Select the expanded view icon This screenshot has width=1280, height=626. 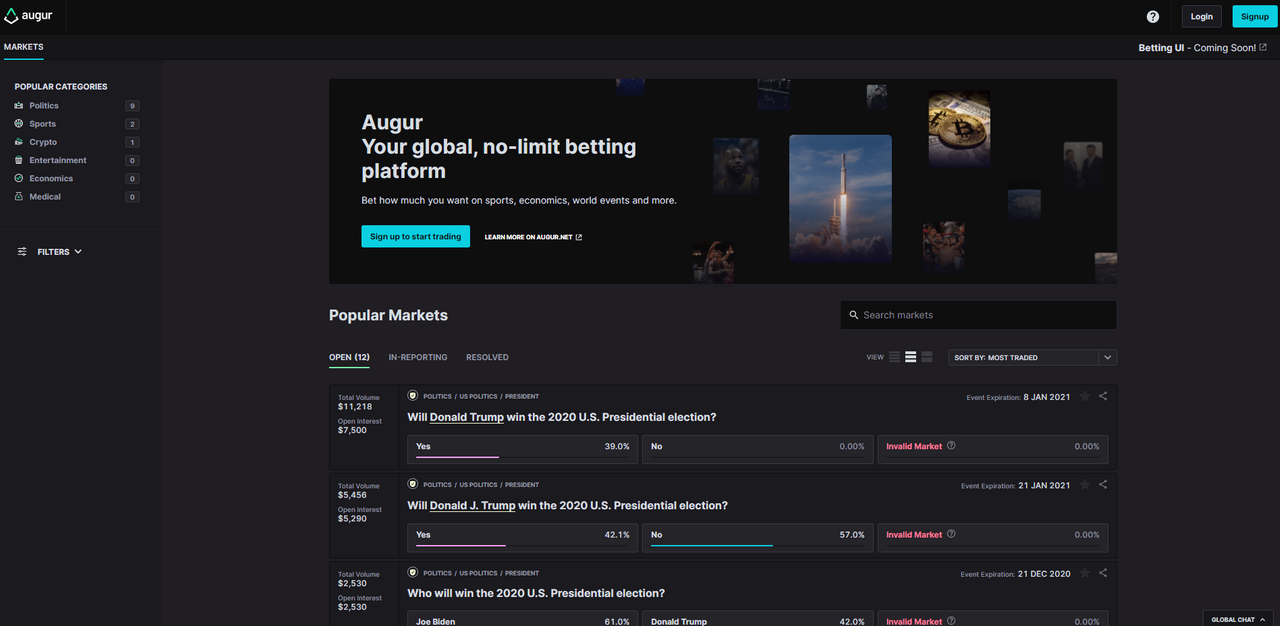[927, 357]
